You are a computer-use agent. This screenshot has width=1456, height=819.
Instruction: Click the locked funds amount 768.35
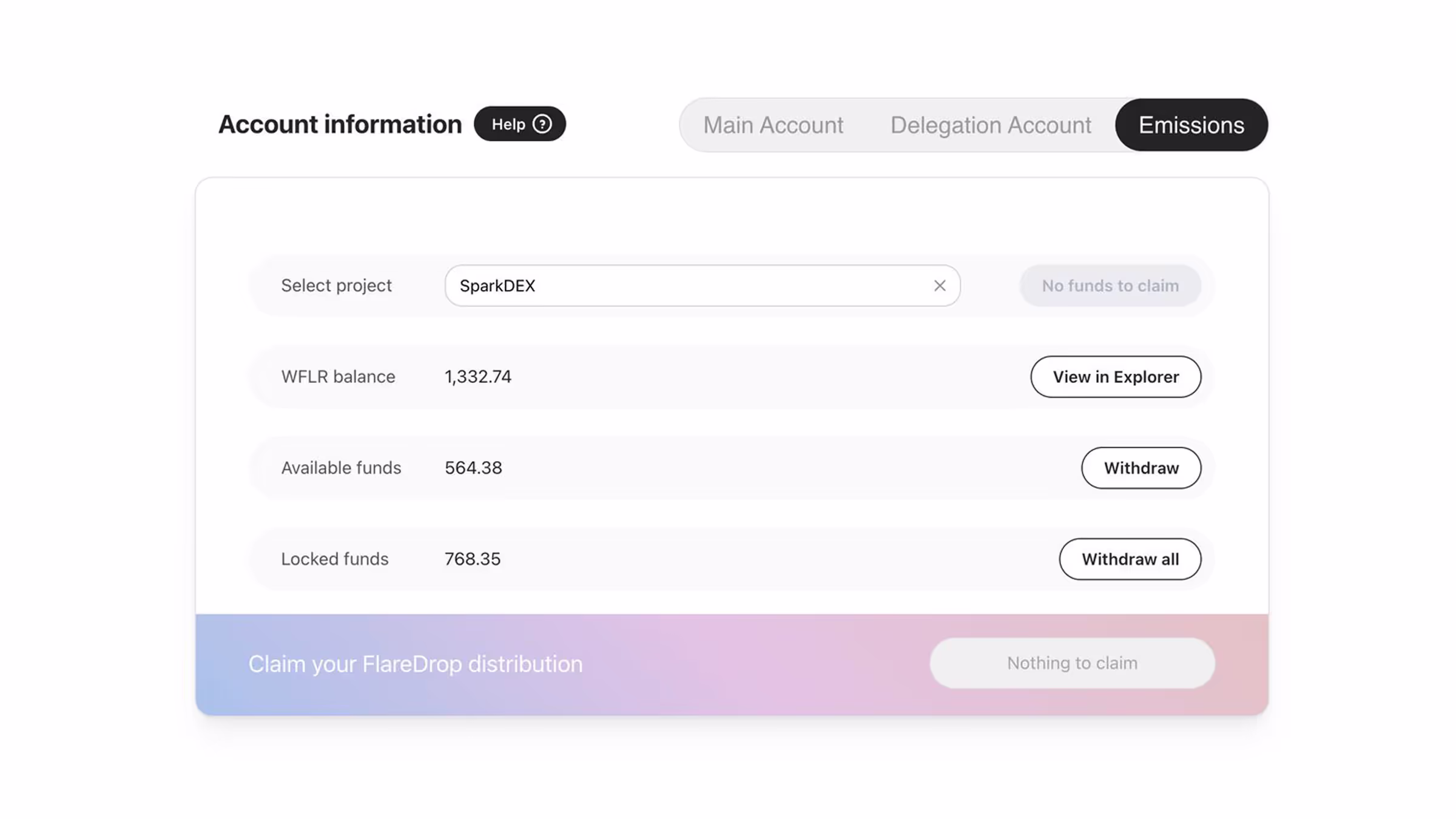coord(473,559)
